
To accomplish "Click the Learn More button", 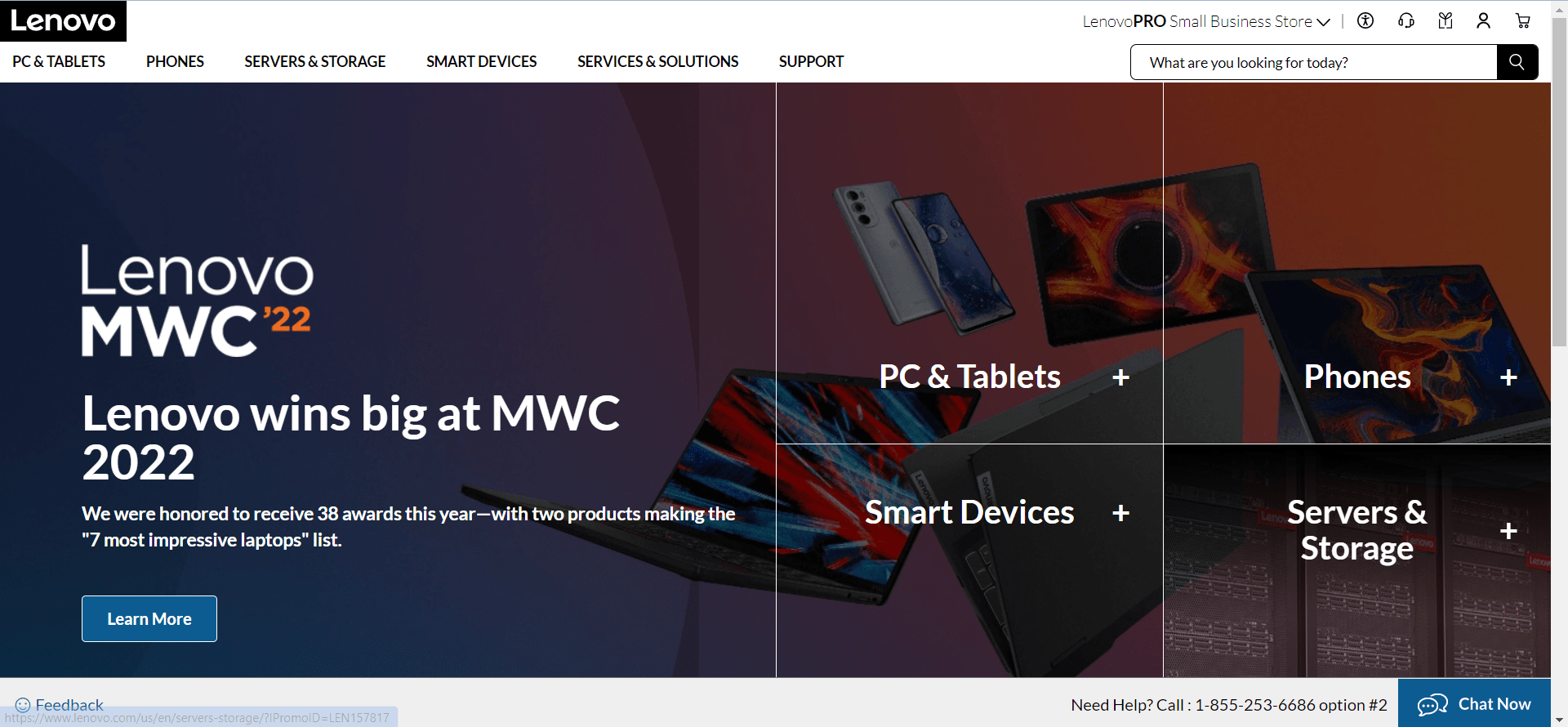I will (x=149, y=618).
